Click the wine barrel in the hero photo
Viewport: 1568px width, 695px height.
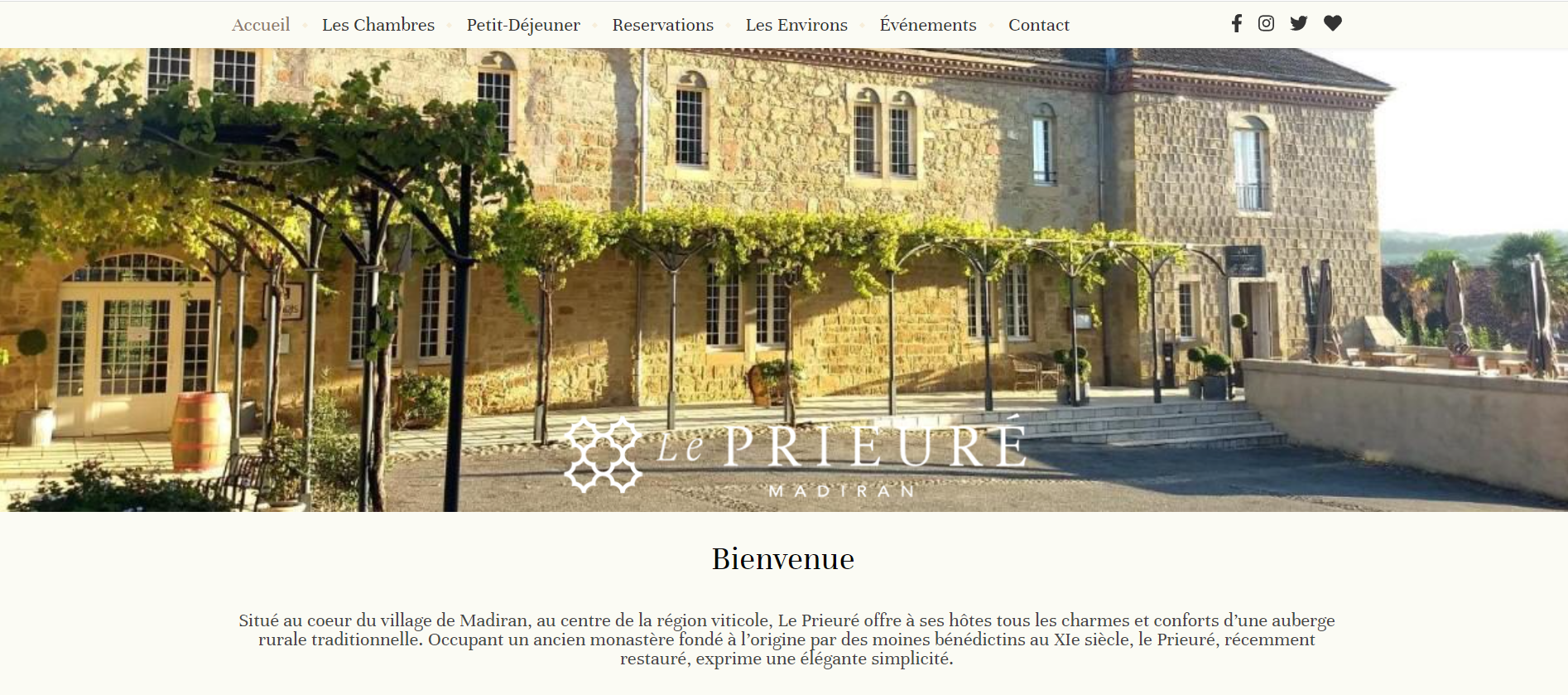pos(201,432)
